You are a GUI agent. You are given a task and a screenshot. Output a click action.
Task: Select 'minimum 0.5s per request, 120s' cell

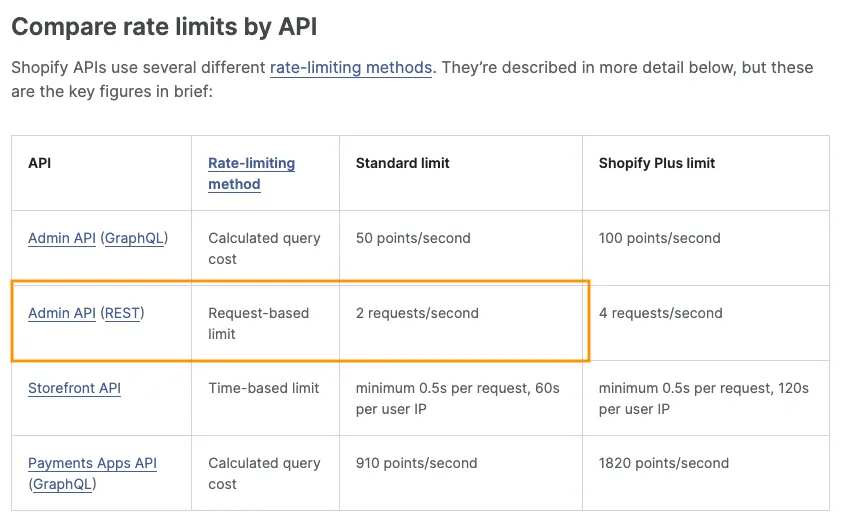tap(706, 398)
